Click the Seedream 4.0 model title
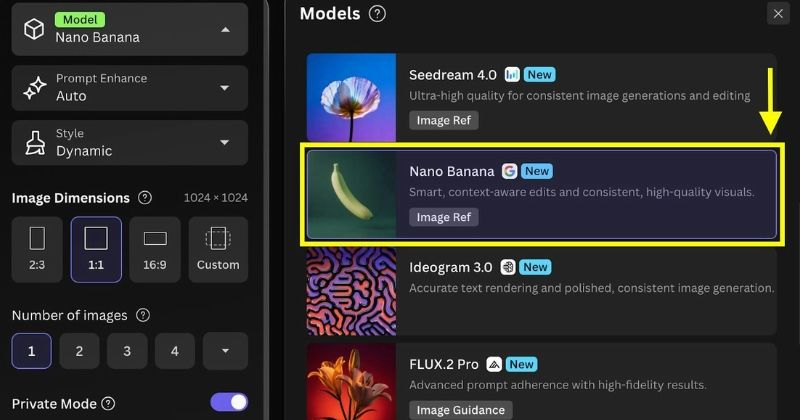Image resolution: width=800 pixels, height=420 pixels. tap(453, 75)
